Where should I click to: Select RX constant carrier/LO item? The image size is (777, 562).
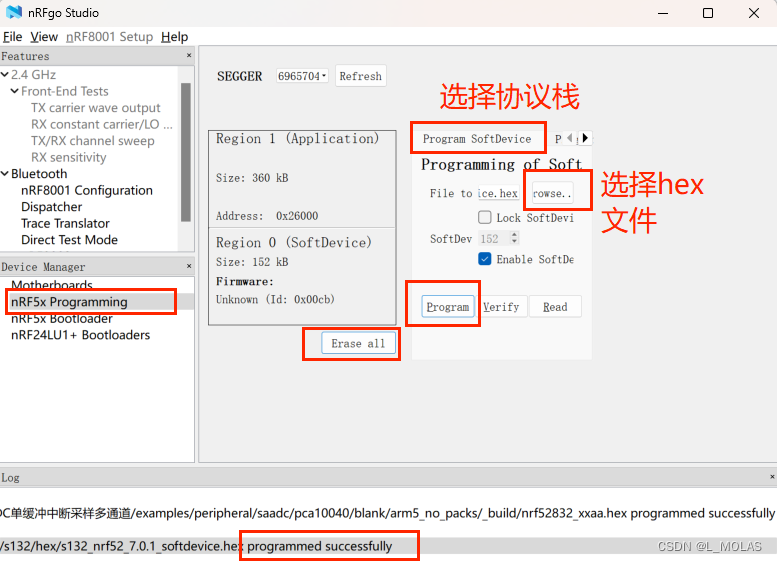pos(102,124)
